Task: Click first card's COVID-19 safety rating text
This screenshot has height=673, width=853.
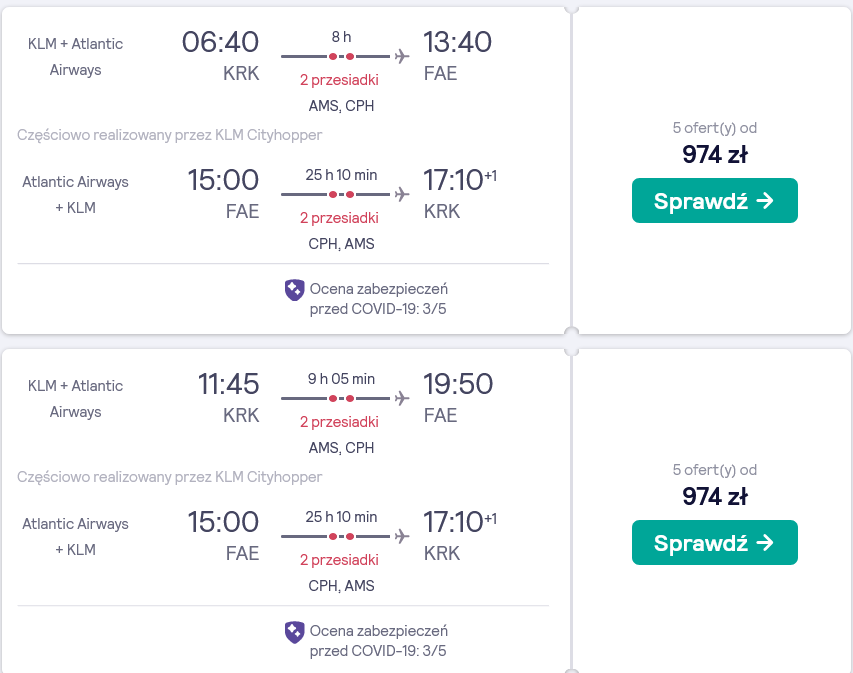Action: tap(379, 299)
